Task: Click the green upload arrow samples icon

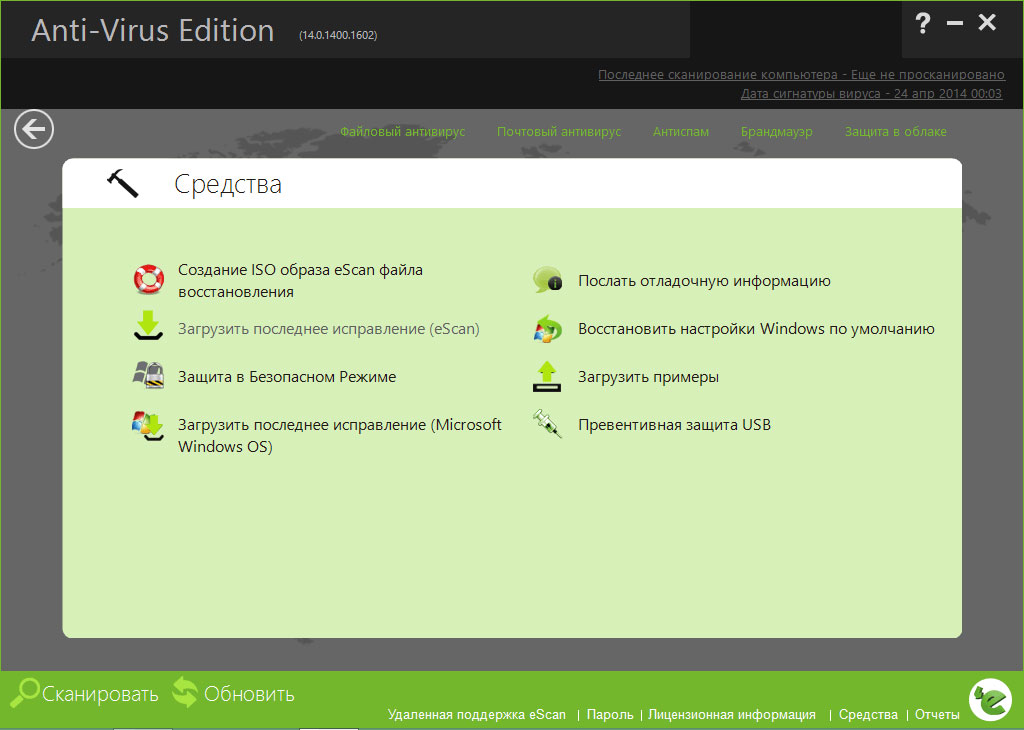Action: pyautogui.click(x=547, y=376)
